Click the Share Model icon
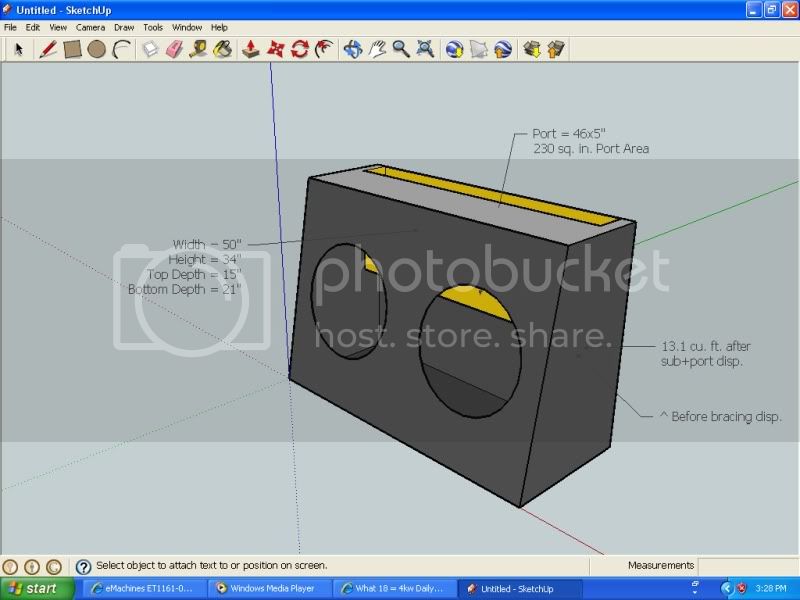The height and width of the screenshot is (600, 800). pos(556,49)
